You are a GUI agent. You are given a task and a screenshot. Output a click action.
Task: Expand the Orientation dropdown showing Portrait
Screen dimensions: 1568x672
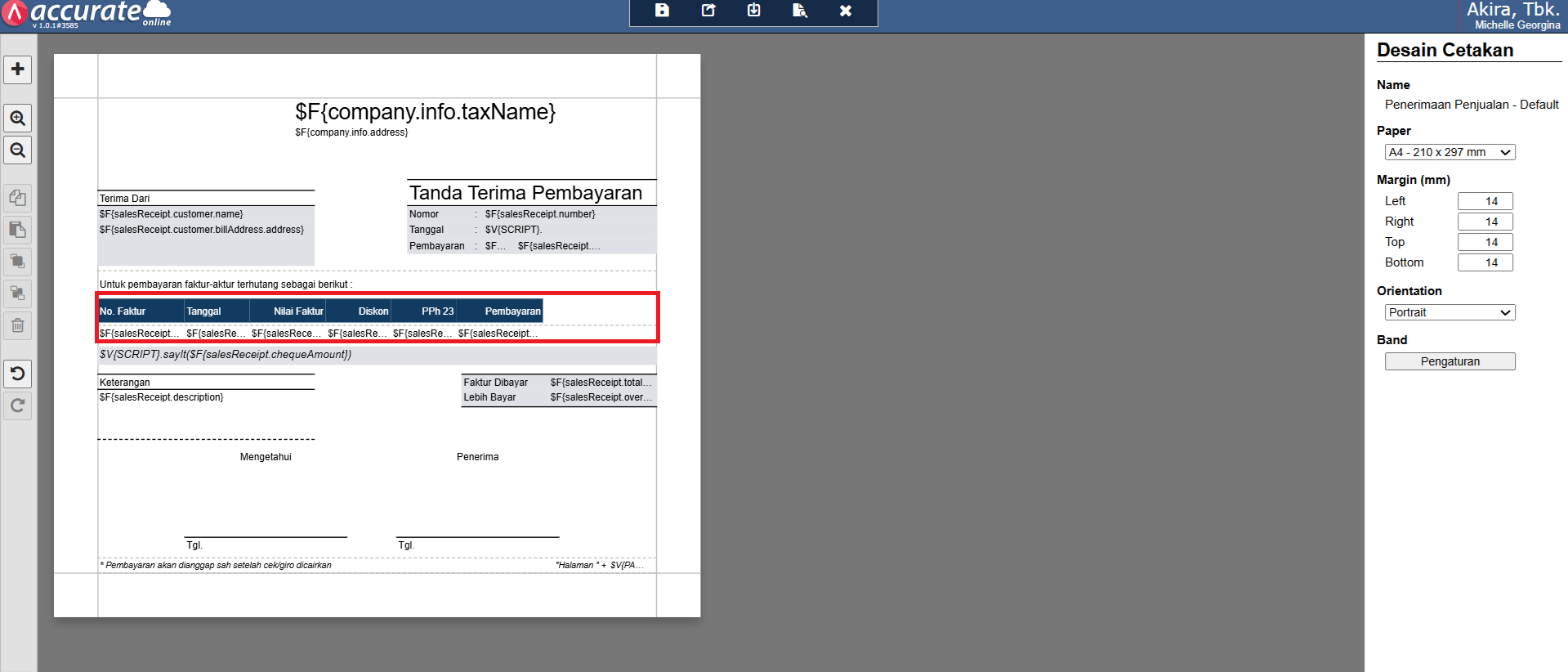(x=1449, y=312)
